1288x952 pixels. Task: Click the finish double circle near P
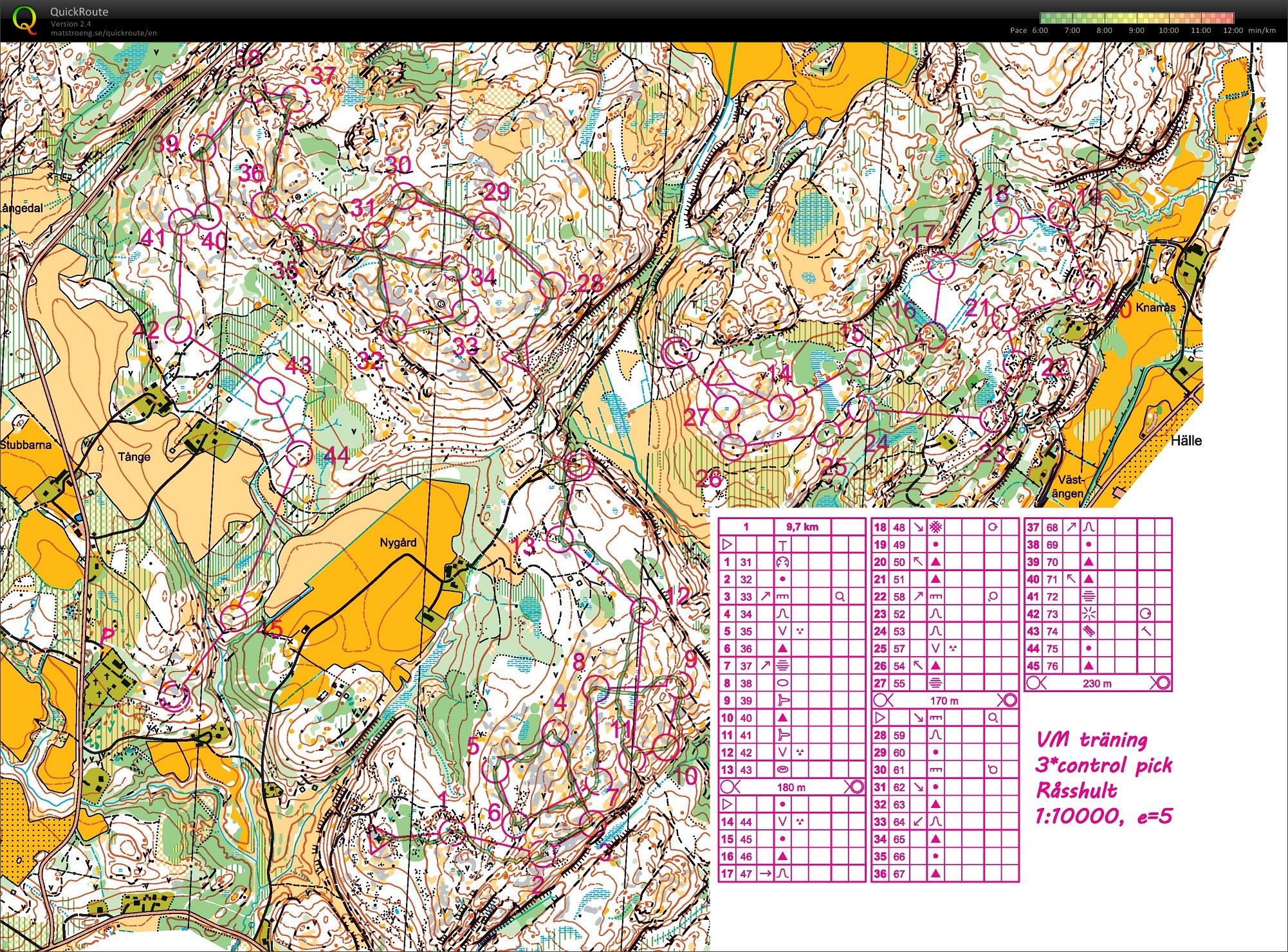(x=174, y=696)
